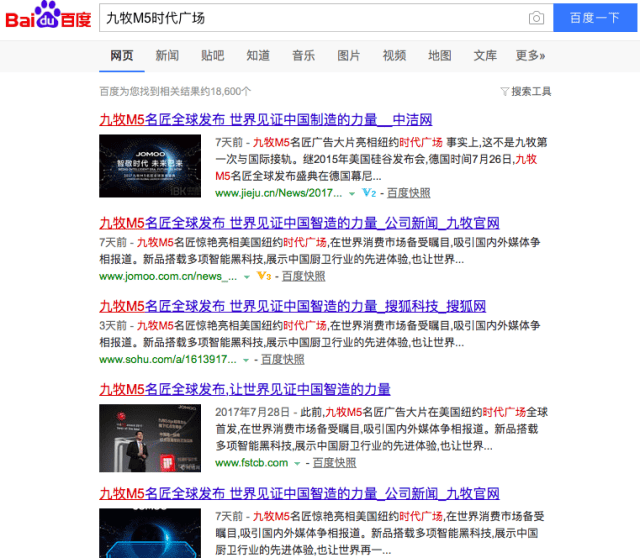640x558 pixels.
Task: Click www.jieju.cn/News/2017... URL
Action: [278, 193]
